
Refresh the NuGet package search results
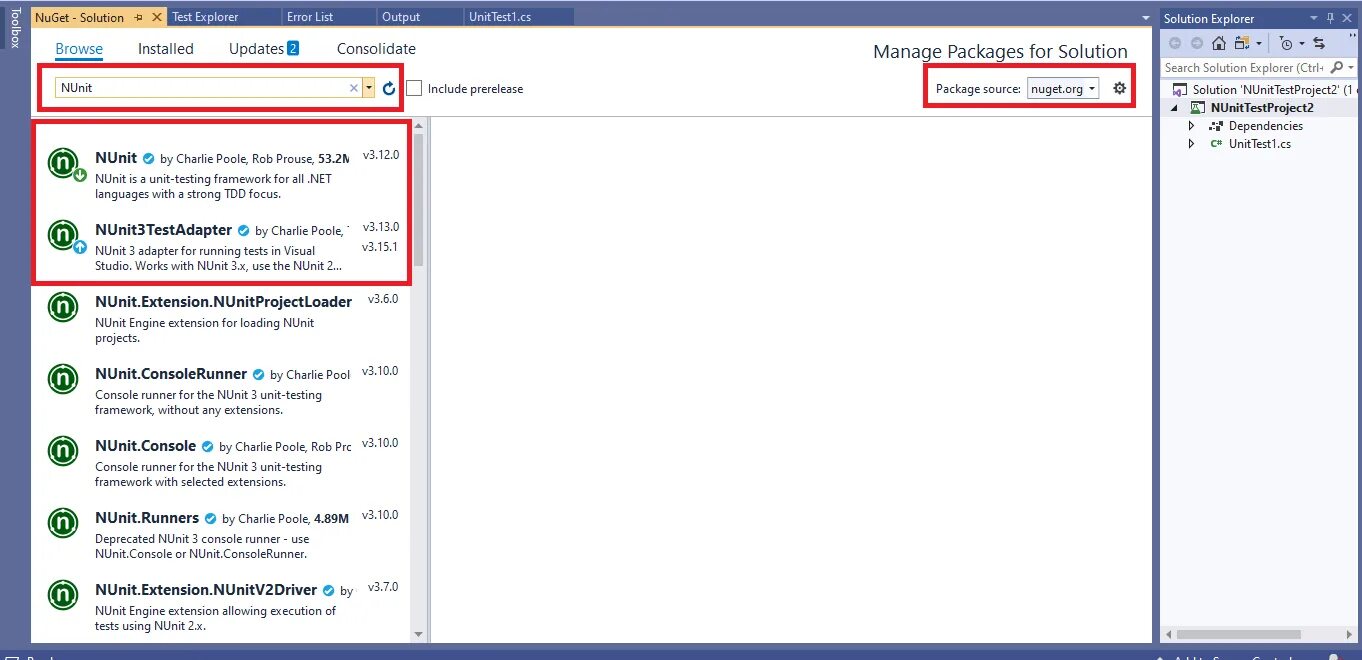pos(389,88)
